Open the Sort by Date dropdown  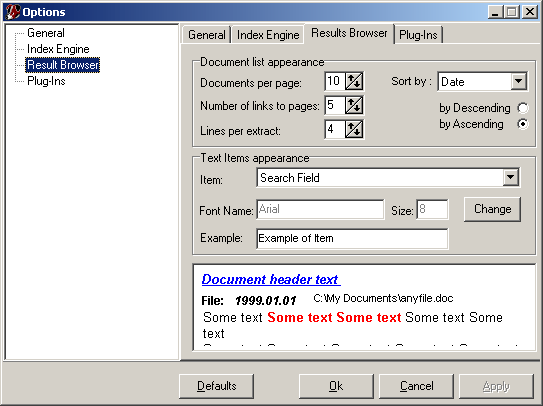(x=518, y=82)
